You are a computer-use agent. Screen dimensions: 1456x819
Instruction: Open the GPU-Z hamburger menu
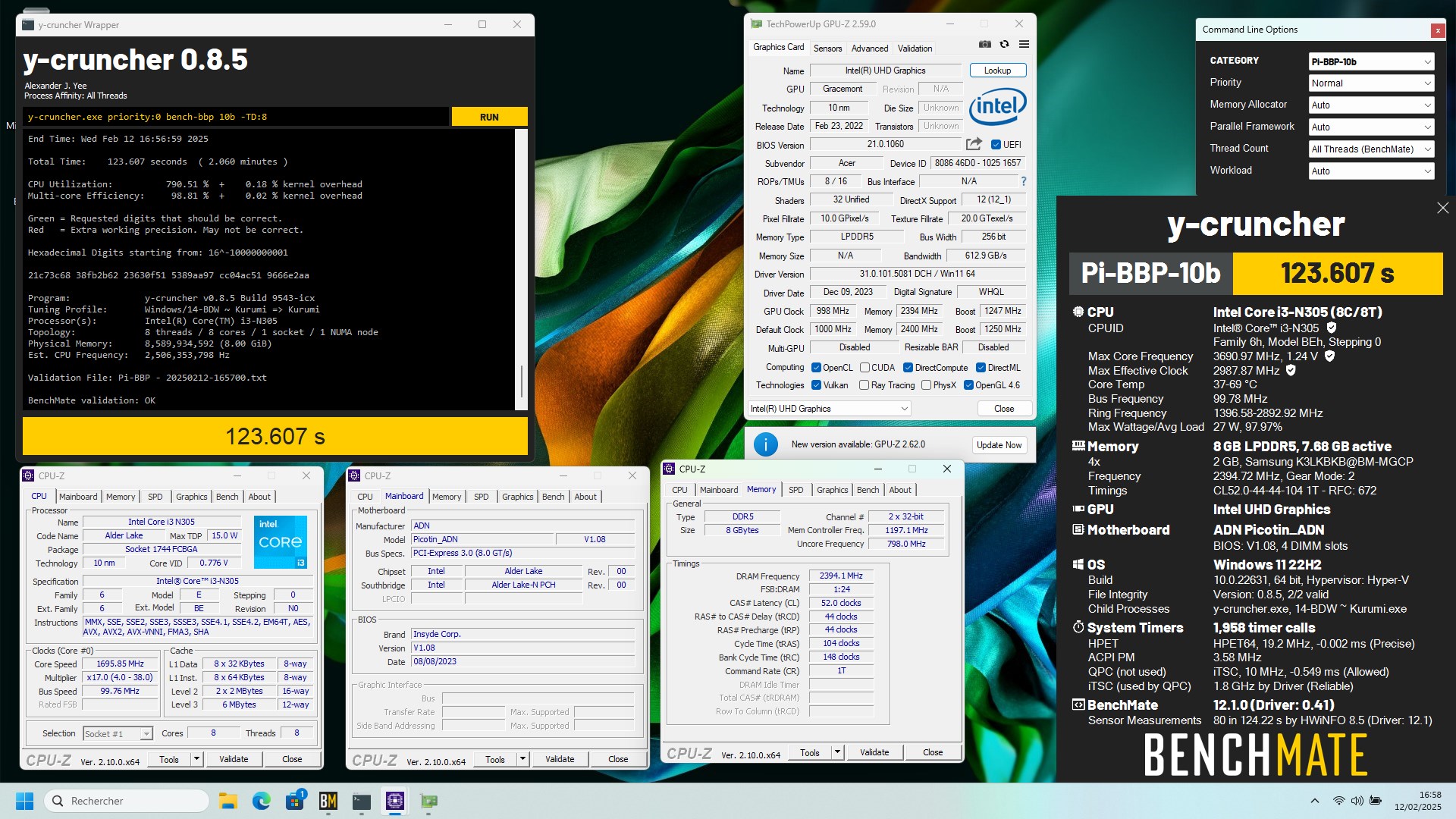(x=1024, y=45)
